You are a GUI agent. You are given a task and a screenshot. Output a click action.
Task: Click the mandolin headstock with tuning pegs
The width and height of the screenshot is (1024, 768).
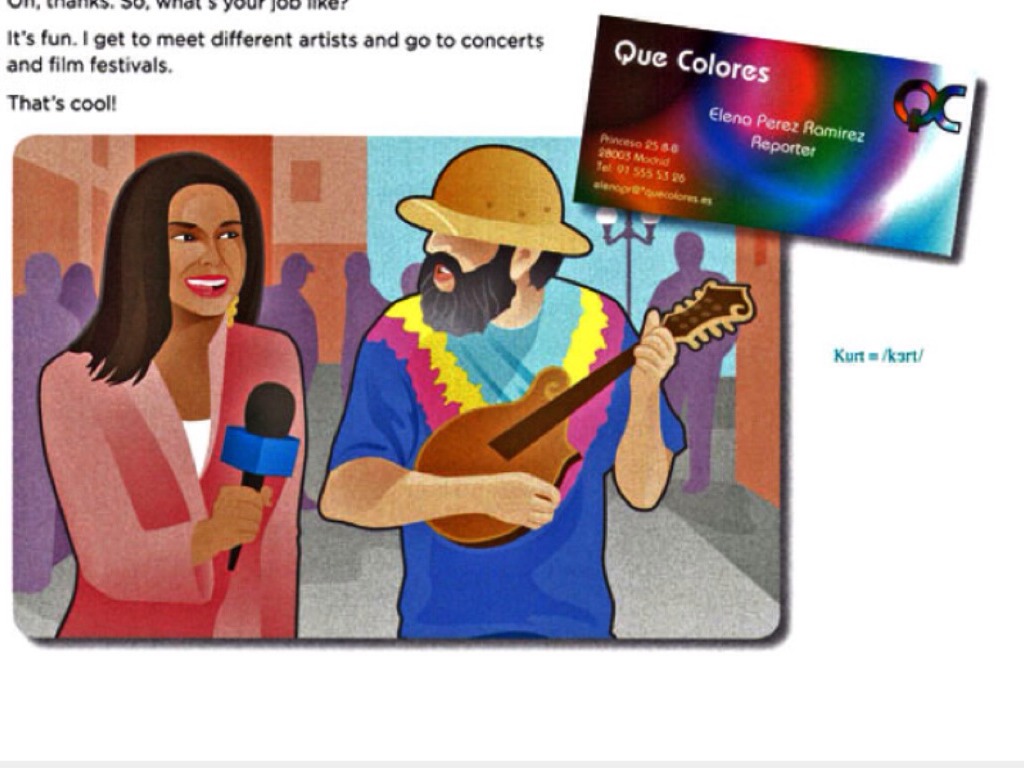[x=710, y=312]
